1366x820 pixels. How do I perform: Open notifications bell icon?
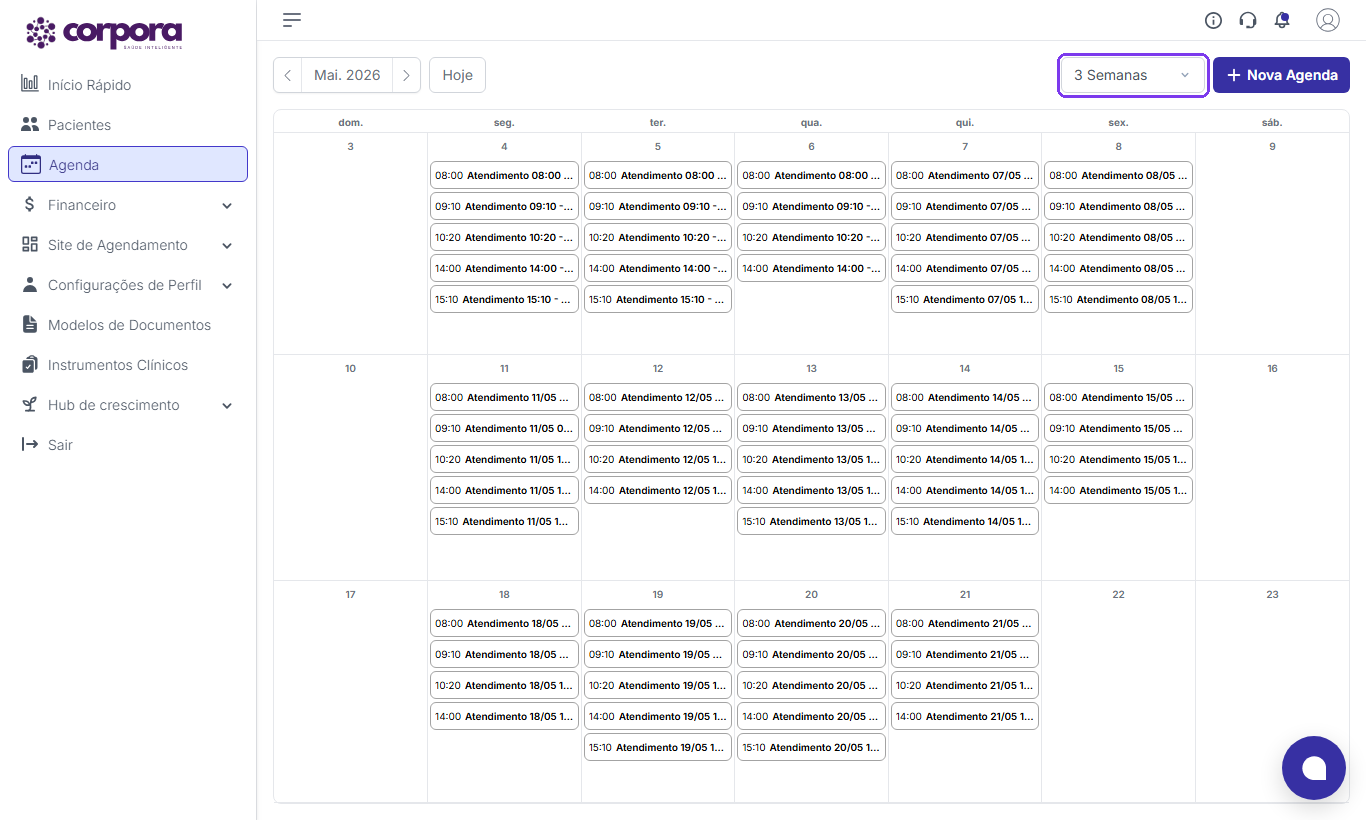coord(1282,20)
